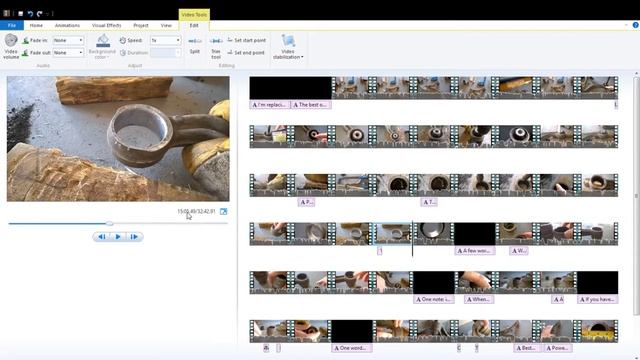Select the 'I'm replaci...' caption

(x=270, y=105)
